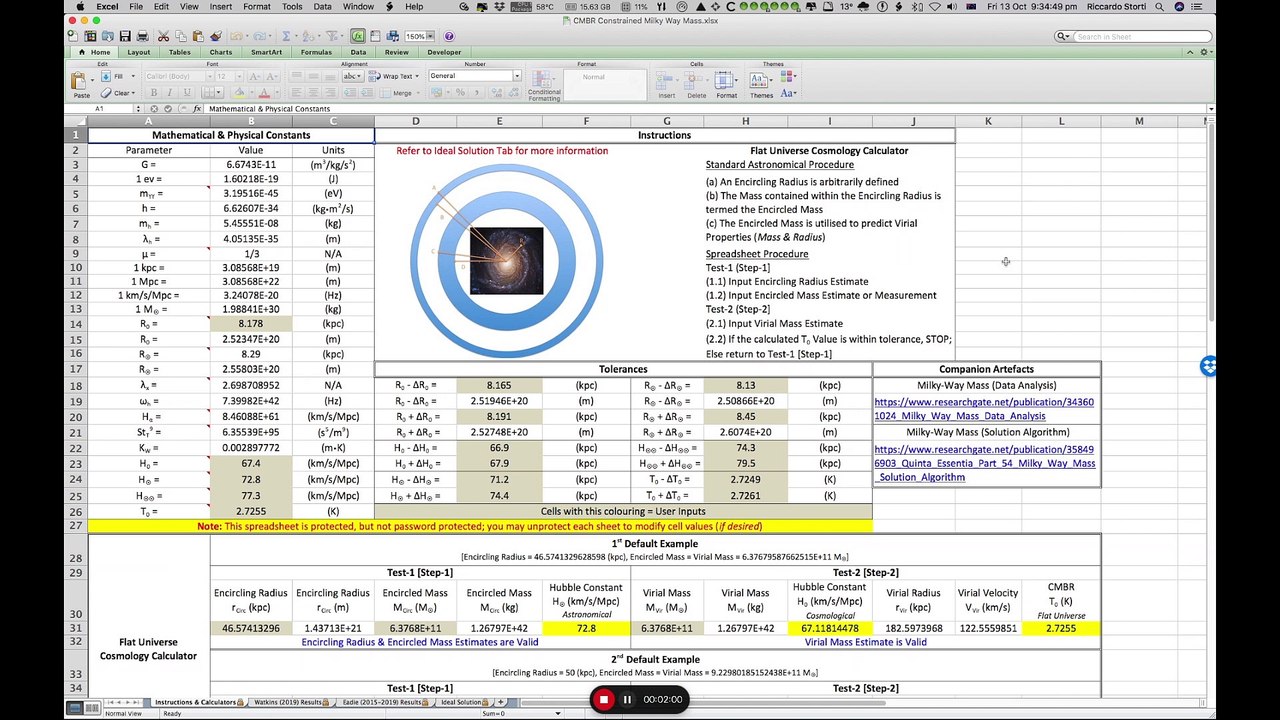Open the Apple menu
Viewport: 1280px width, 720px height.
point(80,6)
